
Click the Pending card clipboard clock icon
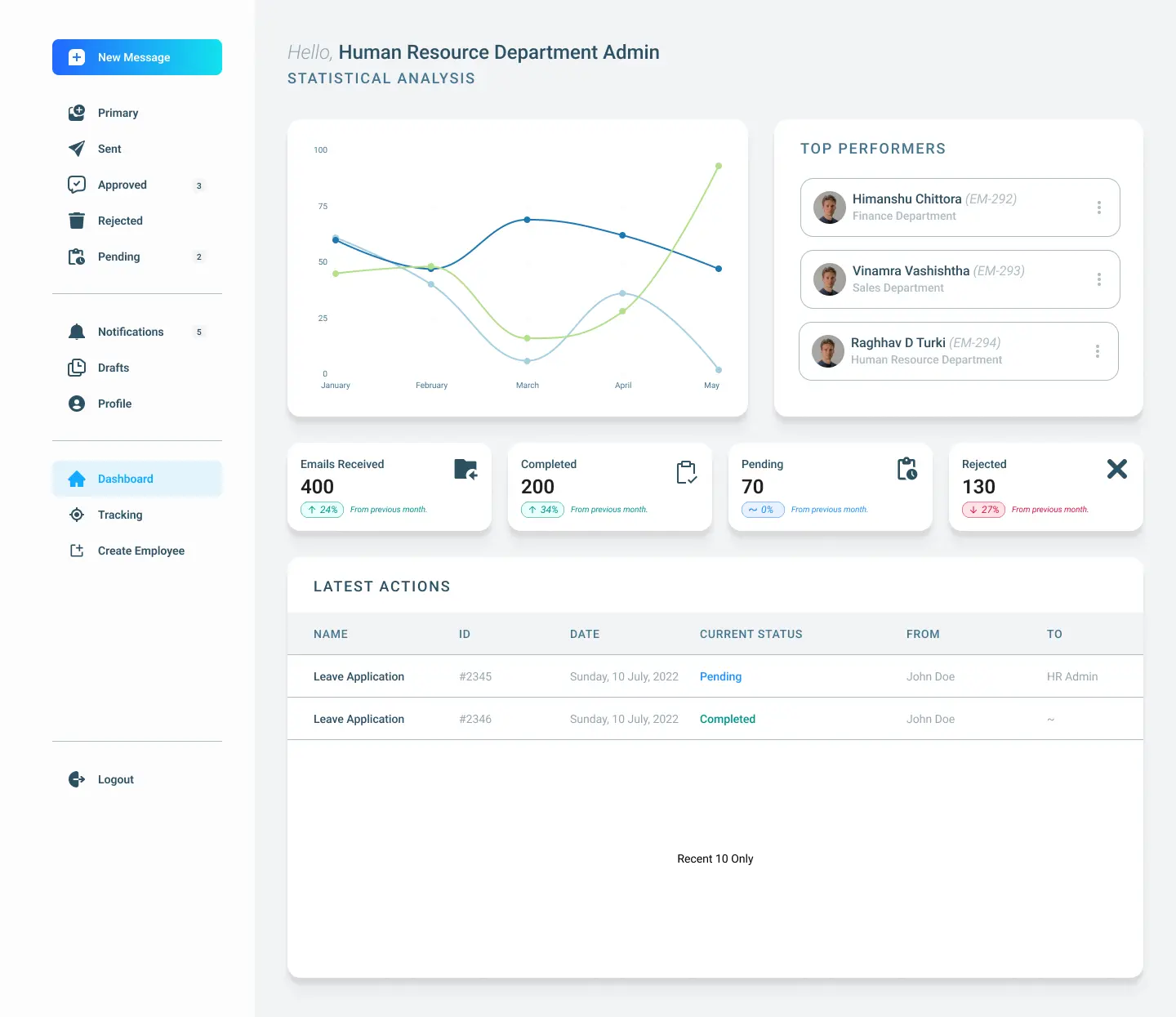tap(907, 469)
